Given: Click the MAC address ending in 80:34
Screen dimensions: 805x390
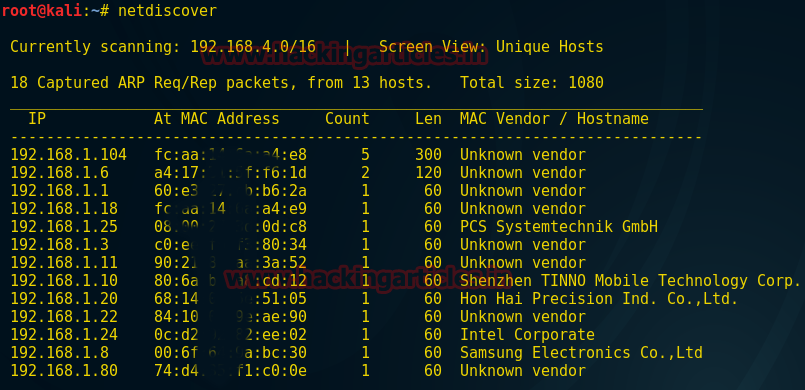Looking at the screenshot, I should click(231, 245).
